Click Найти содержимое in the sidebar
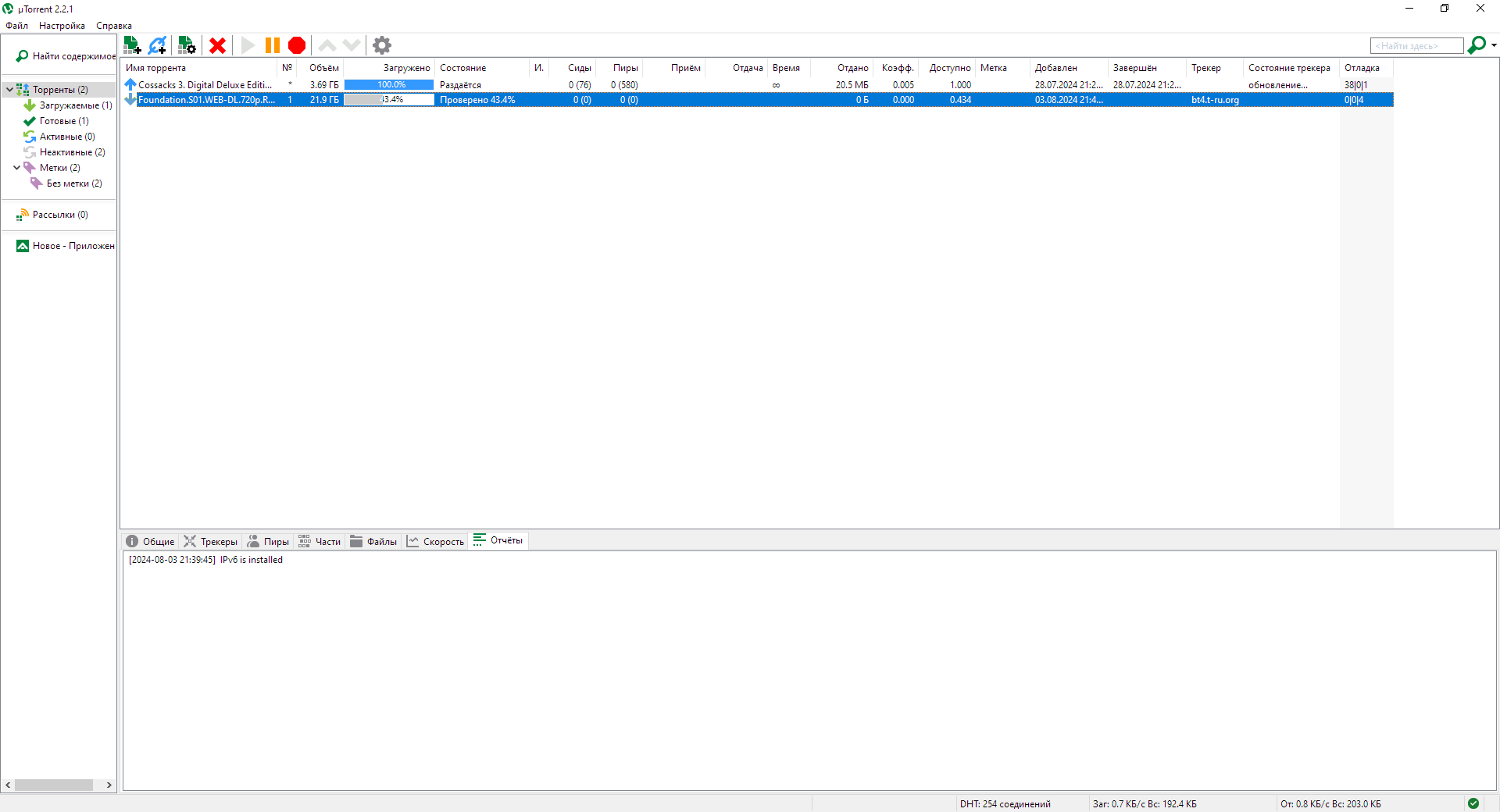 click(66, 56)
